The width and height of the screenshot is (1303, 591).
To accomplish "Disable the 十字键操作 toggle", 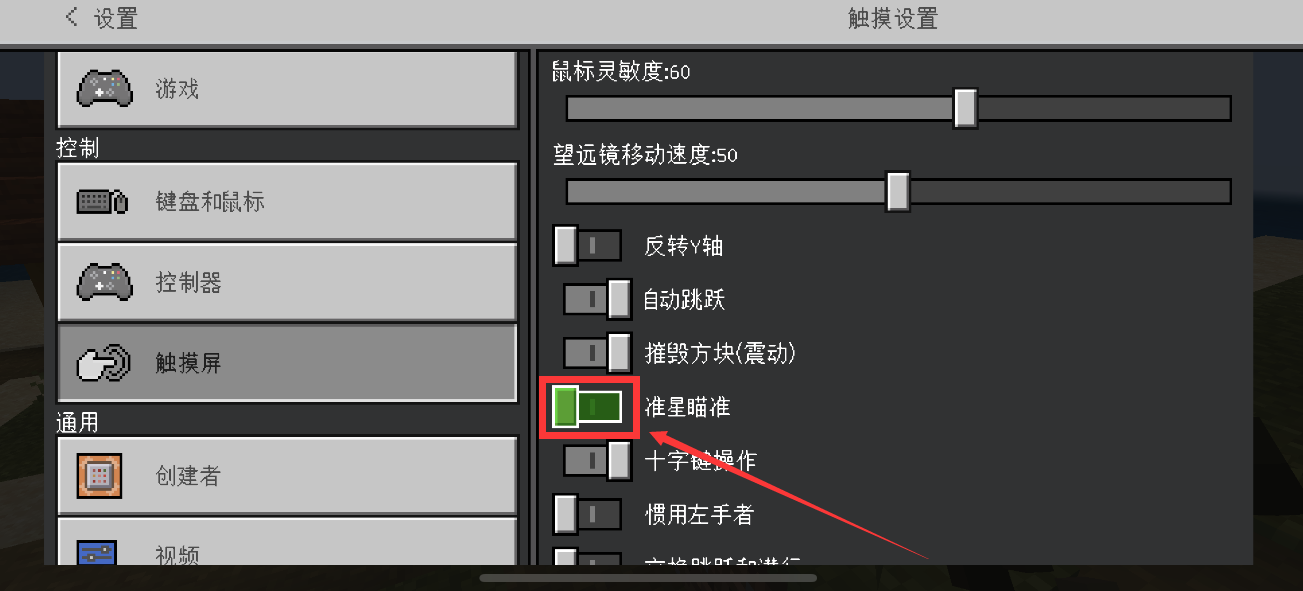I will point(597,460).
